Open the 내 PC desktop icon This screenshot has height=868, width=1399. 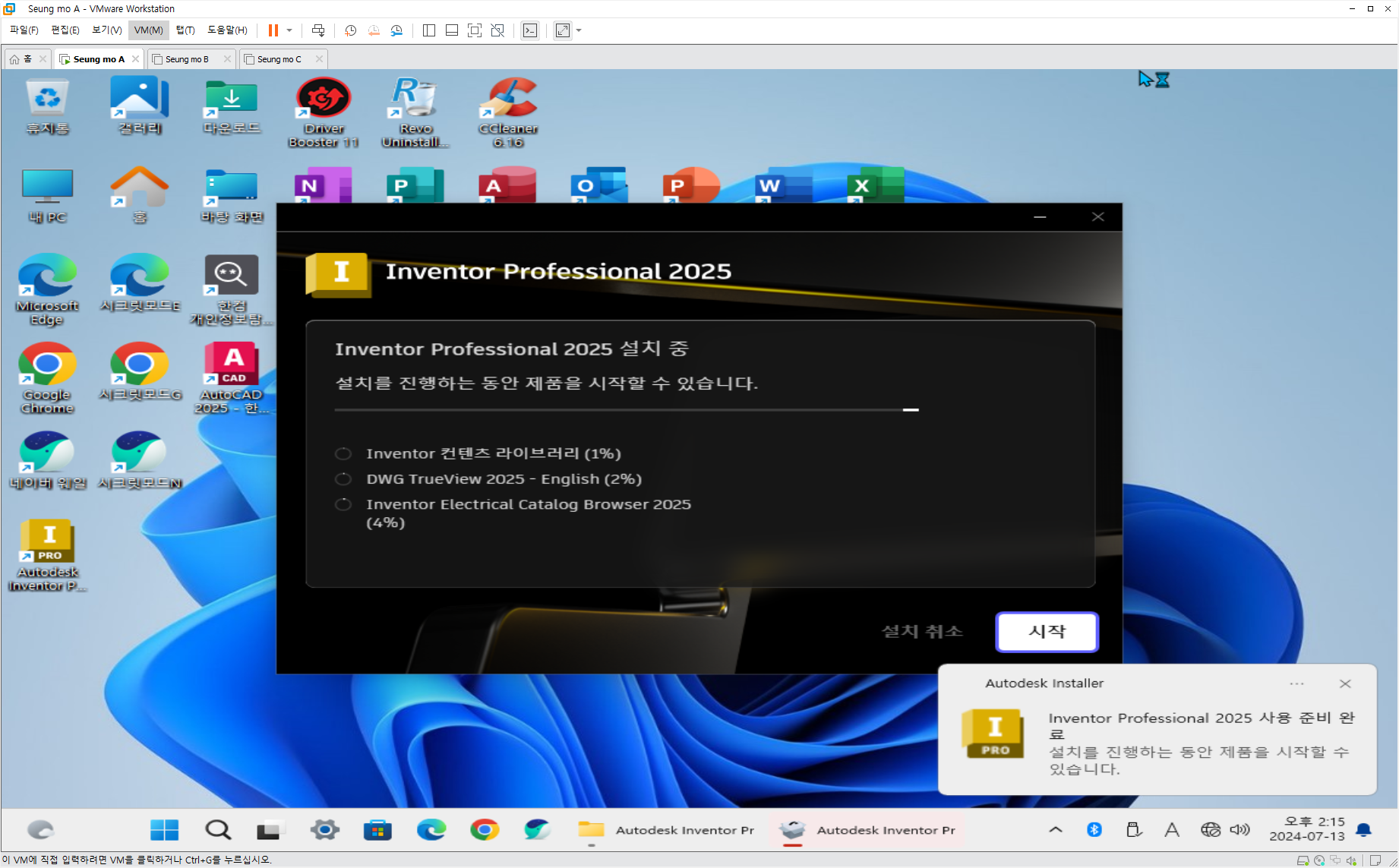tap(47, 196)
